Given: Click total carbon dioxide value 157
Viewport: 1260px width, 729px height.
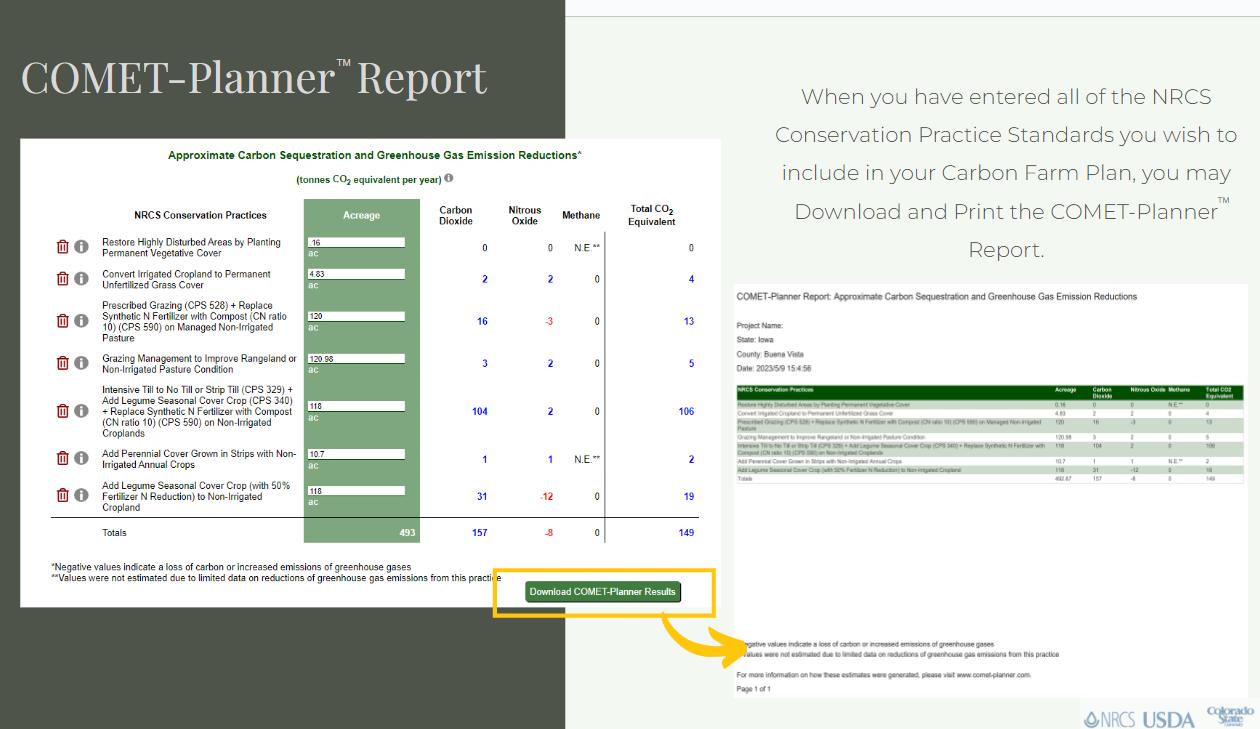Looking at the screenshot, I should (479, 532).
